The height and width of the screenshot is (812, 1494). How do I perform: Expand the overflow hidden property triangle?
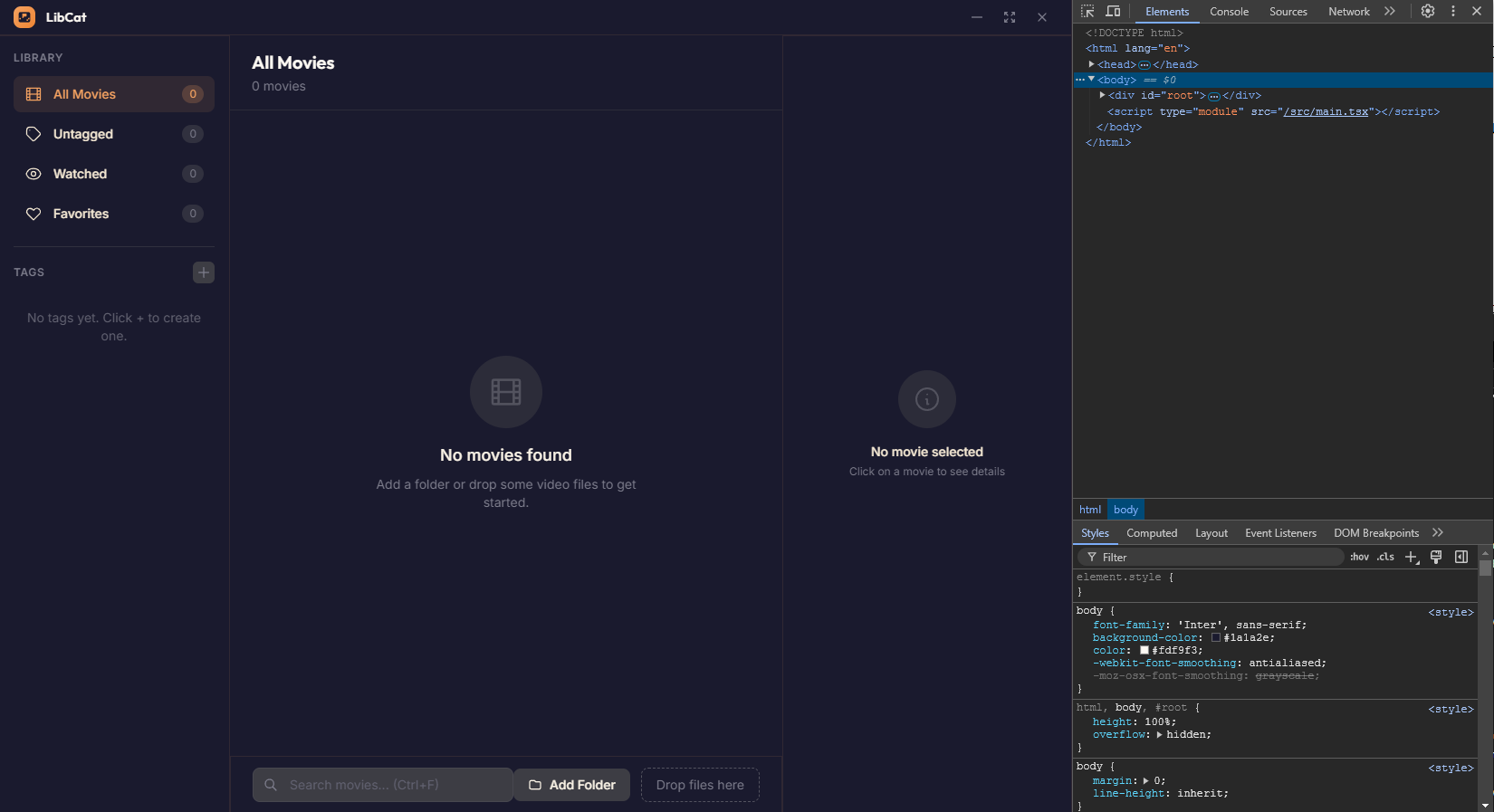coord(1159,735)
